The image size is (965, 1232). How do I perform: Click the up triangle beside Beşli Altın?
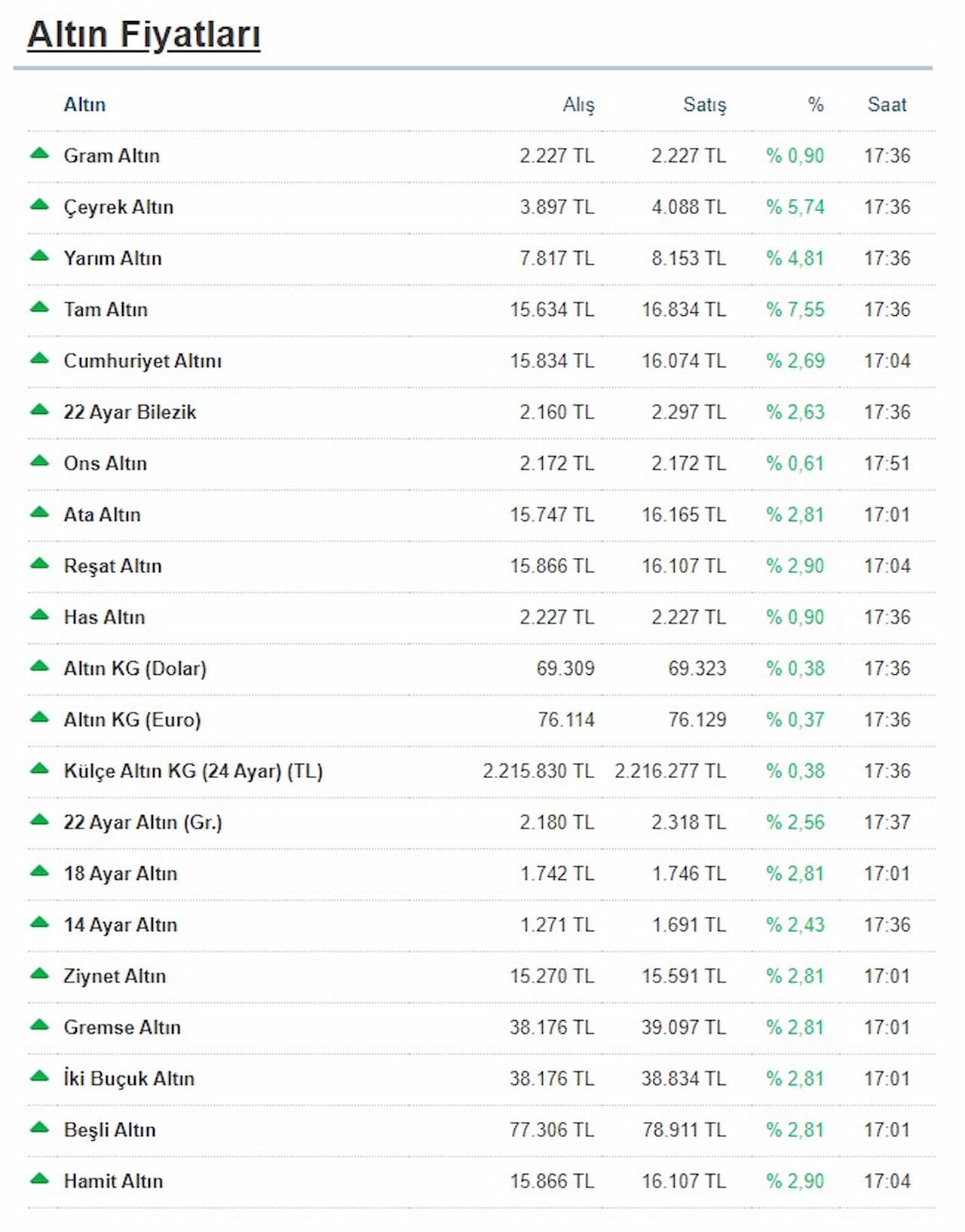tap(39, 1128)
